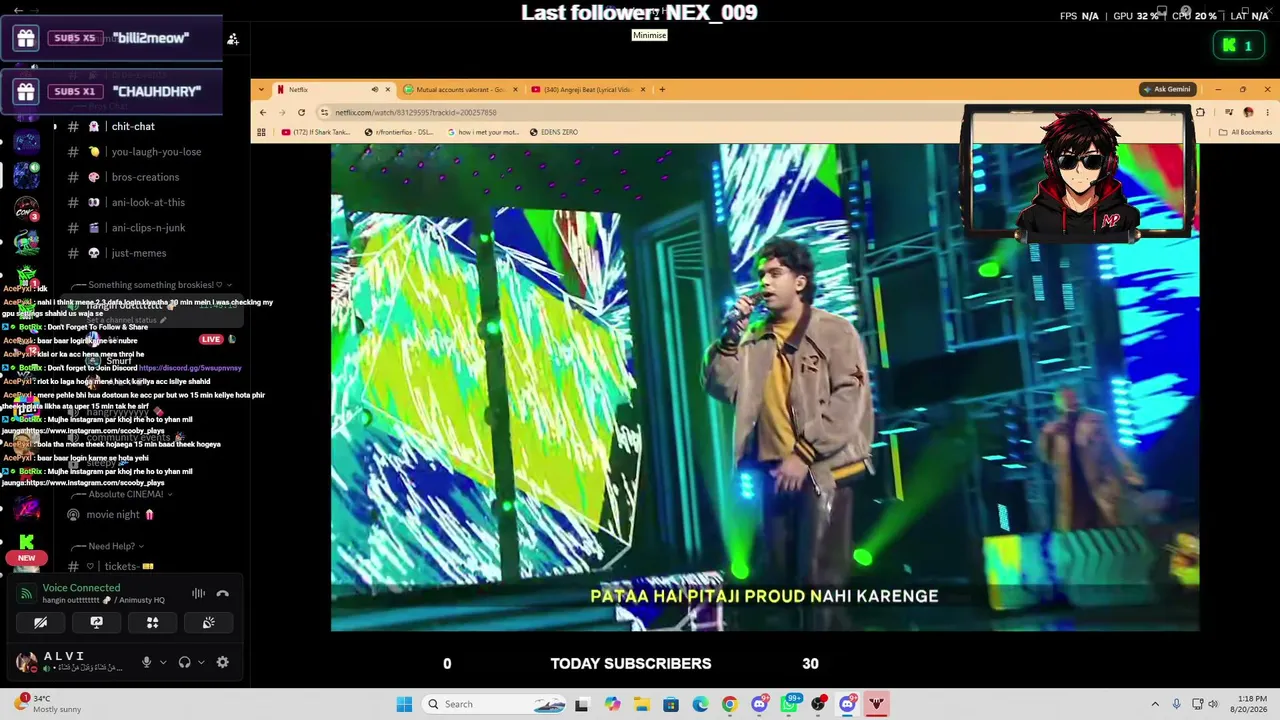Open the EDENS ZERO bookmark
The image size is (1280, 720).
[553, 132]
